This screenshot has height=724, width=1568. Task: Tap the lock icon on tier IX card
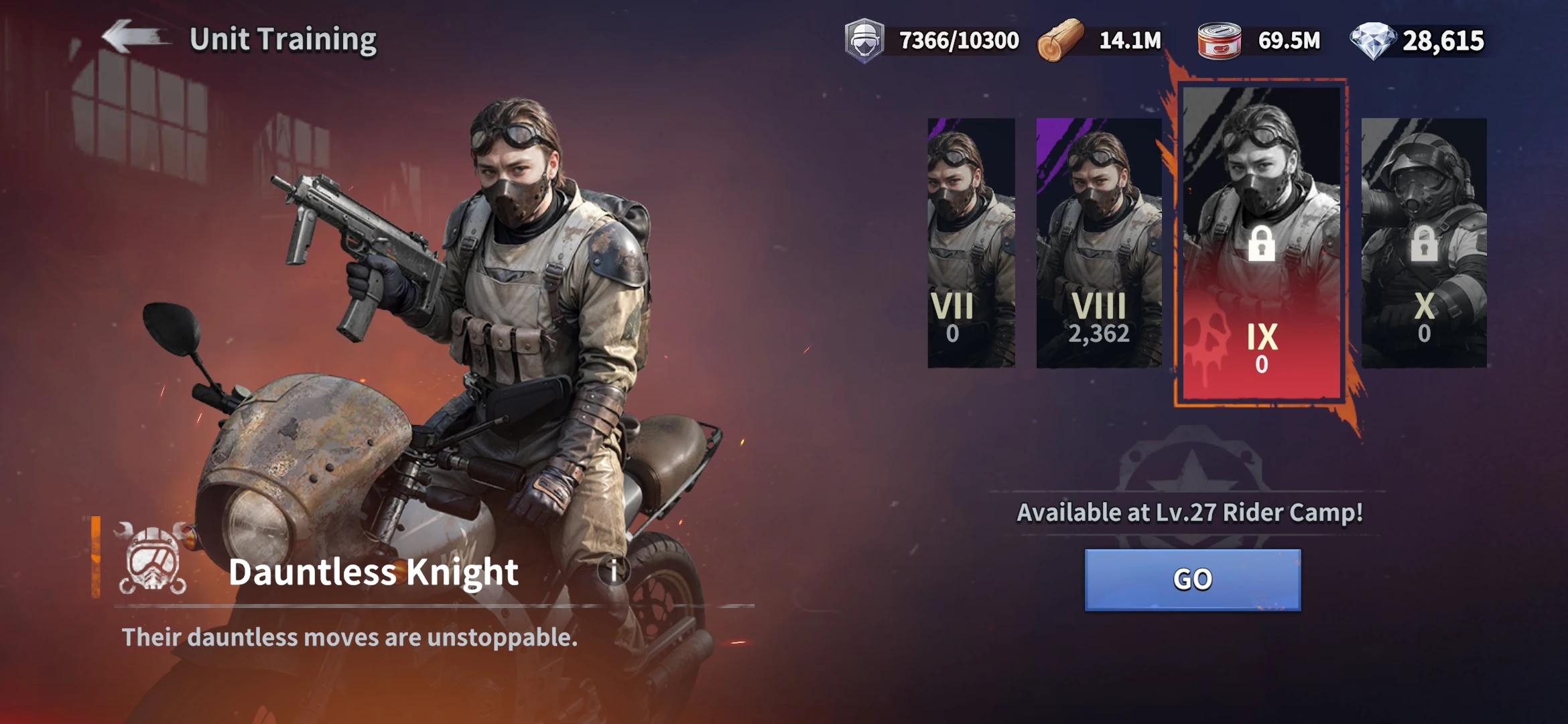pos(1261,243)
